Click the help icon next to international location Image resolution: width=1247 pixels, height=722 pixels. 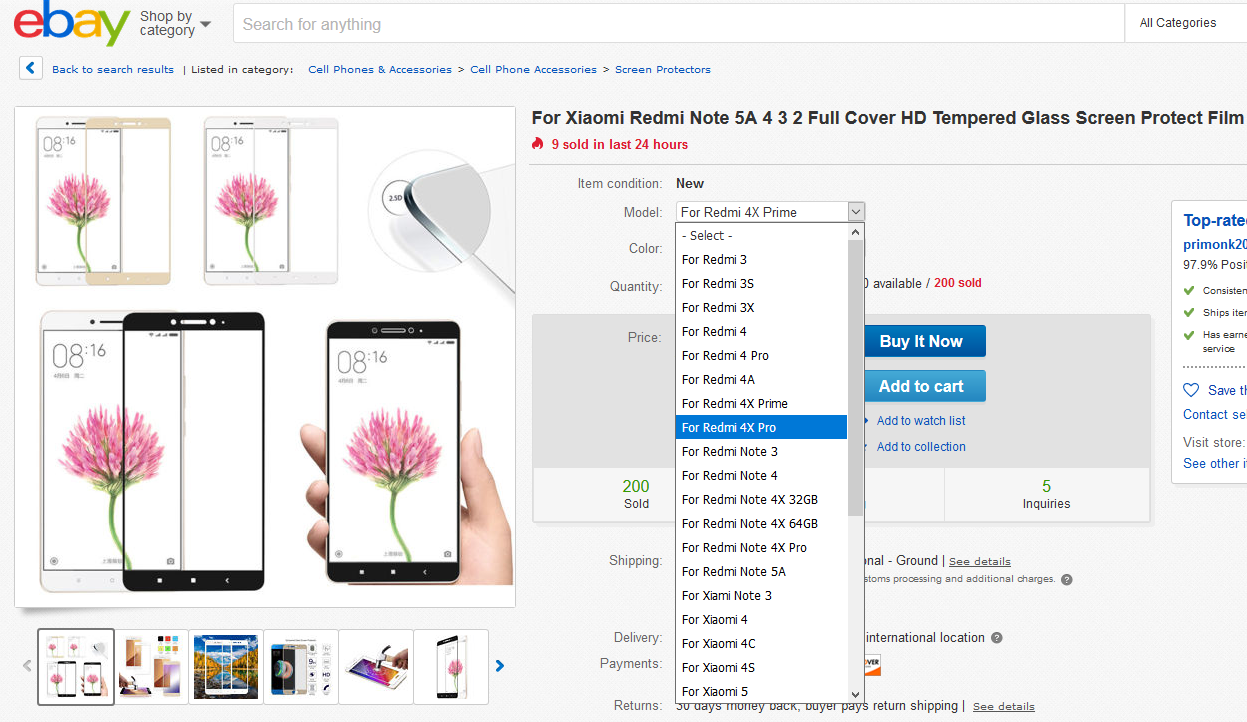pos(997,638)
